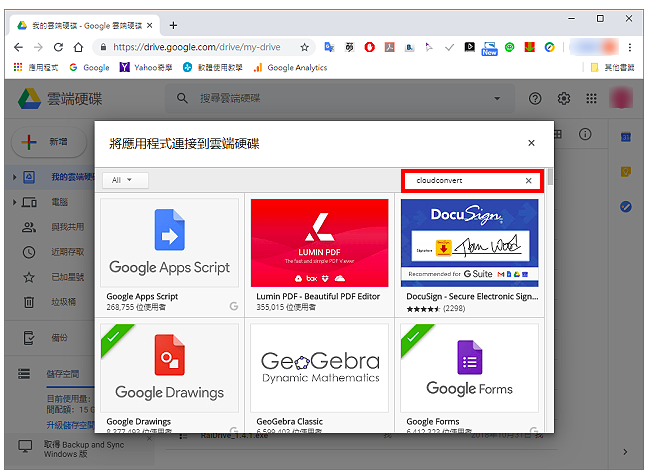Viewport: 658px width, 476px height.
Task: Show details with the info icon
Action: point(585,134)
